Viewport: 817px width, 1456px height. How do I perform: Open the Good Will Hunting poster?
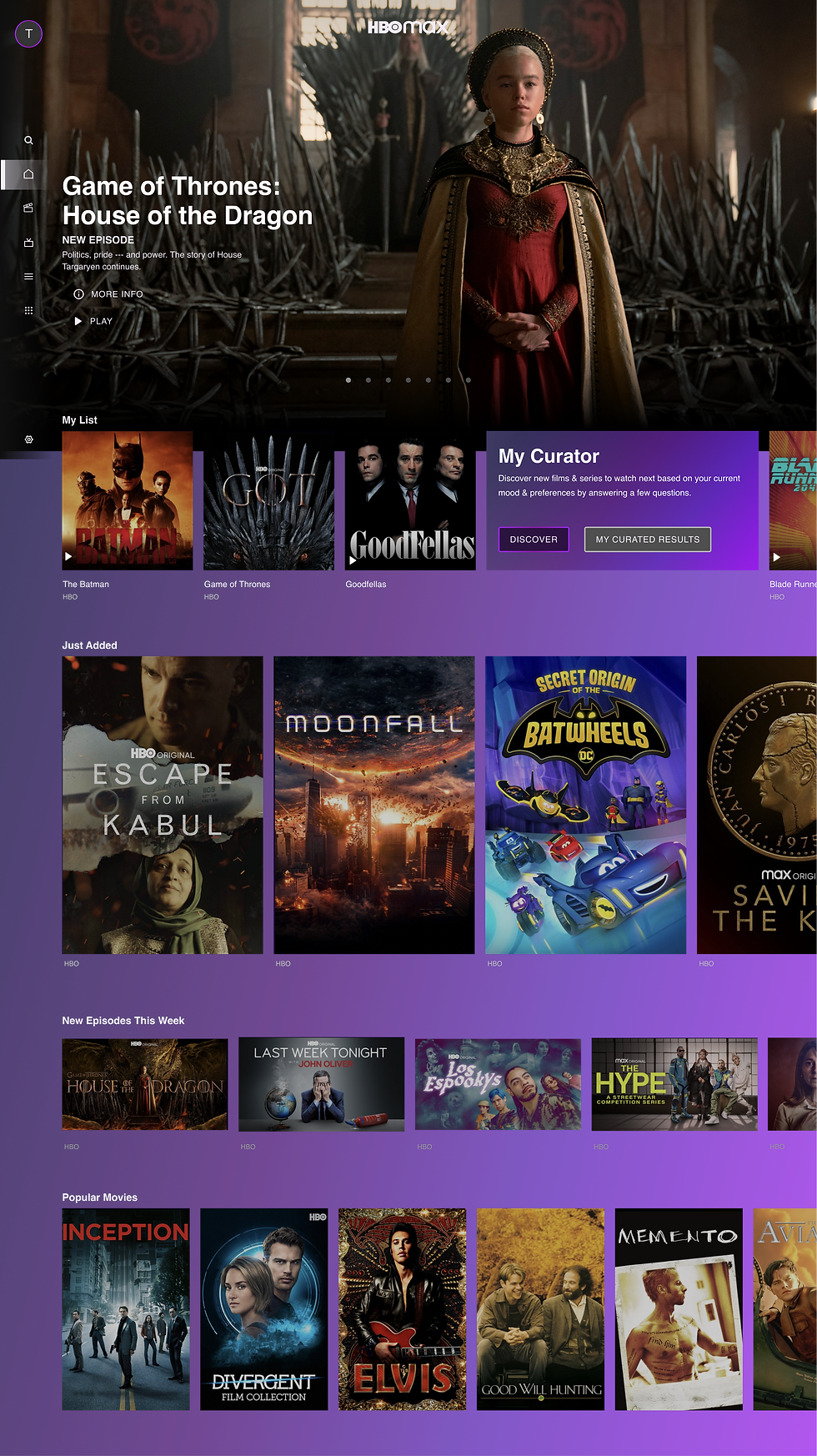click(x=540, y=1309)
